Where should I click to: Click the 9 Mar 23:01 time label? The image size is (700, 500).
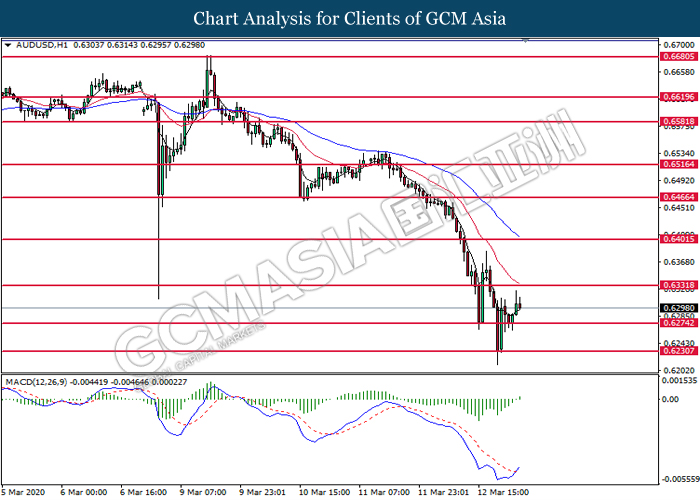coord(262,492)
